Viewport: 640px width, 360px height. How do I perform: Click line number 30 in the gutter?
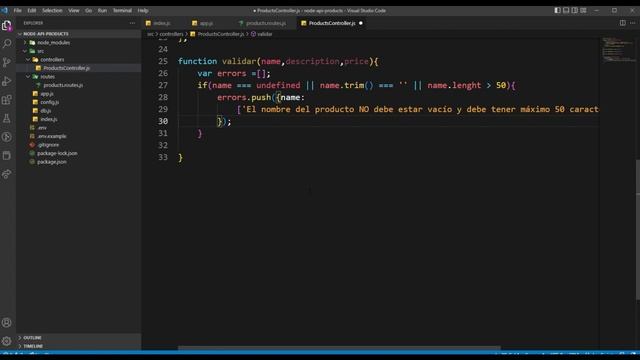163,121
